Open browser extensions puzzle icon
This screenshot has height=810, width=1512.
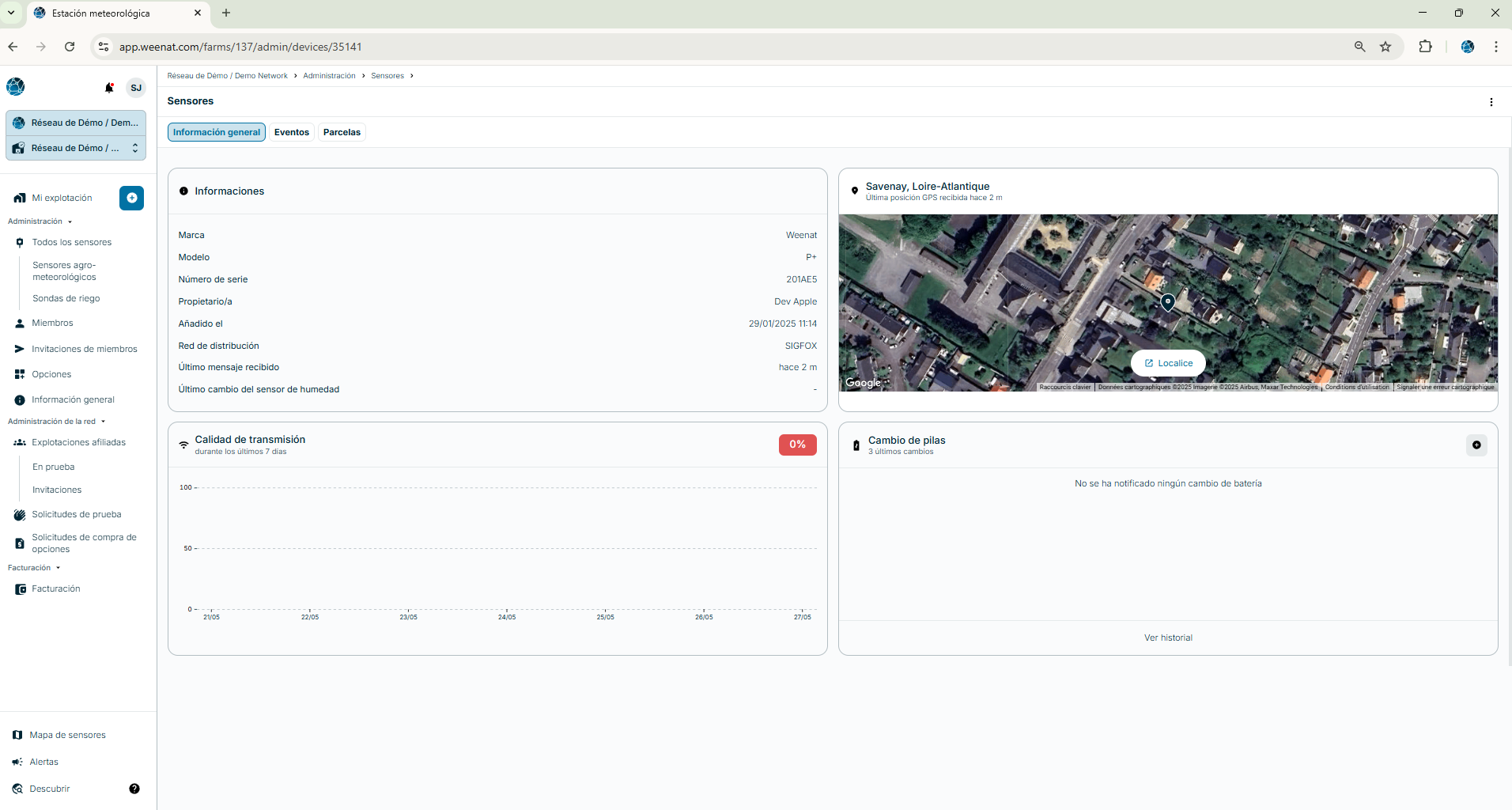pos(1425,47)
